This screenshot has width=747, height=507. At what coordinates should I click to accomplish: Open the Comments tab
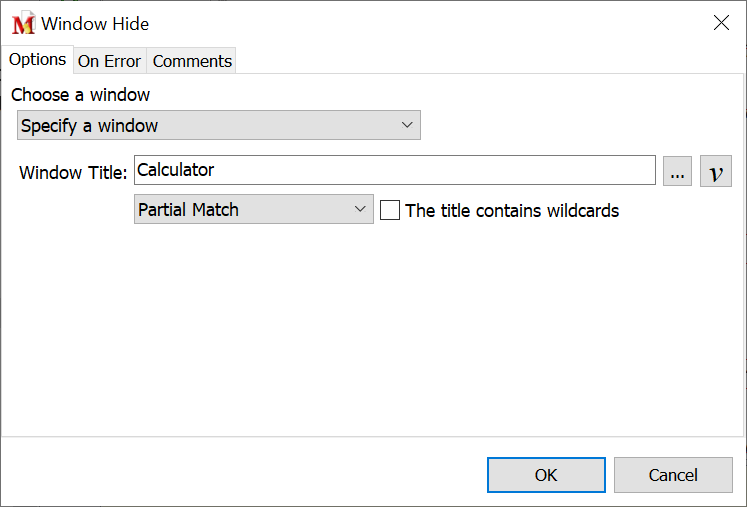192,61
